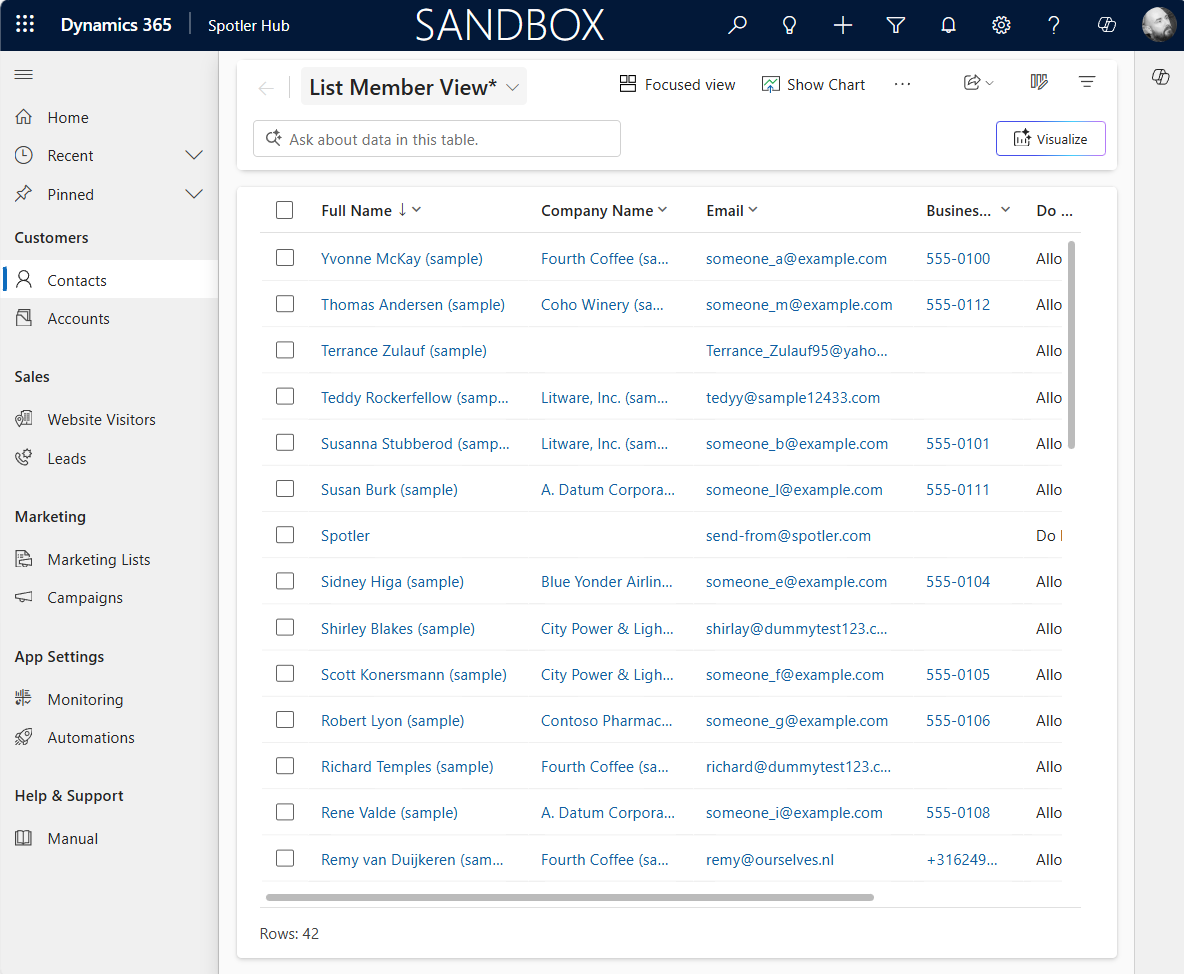Click the Do not allow column header
The height and width of the screenshot is (974, 1184).
(1054, 211)
